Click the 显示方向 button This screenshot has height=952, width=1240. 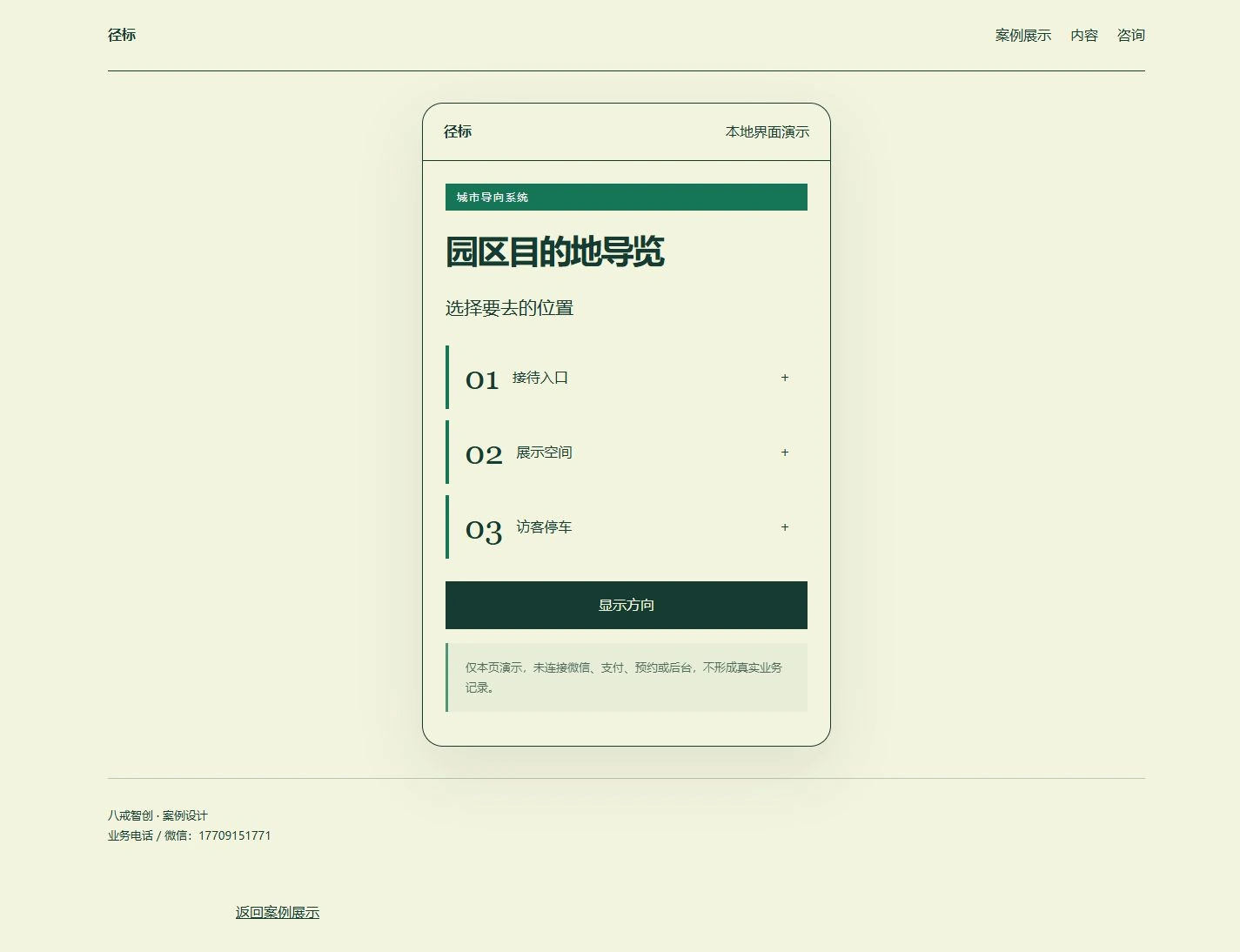click(627, 605)
